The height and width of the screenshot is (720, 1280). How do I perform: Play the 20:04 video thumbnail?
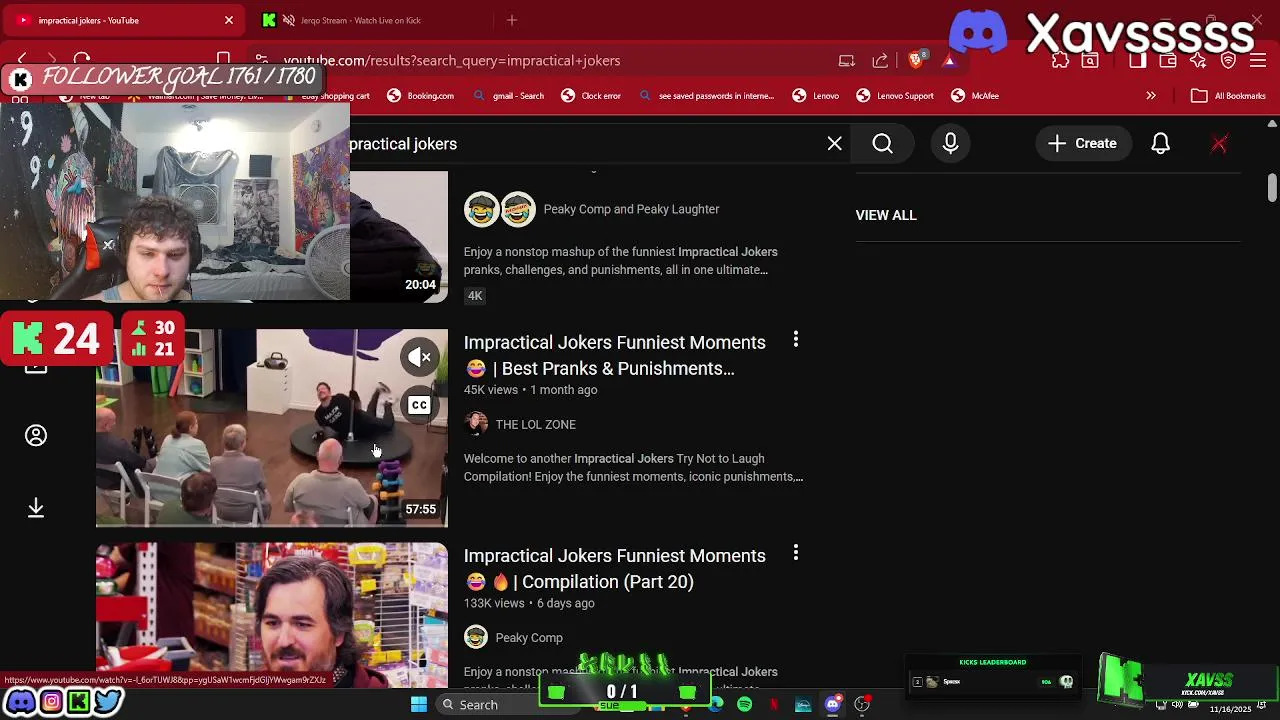tap(399, 236)
